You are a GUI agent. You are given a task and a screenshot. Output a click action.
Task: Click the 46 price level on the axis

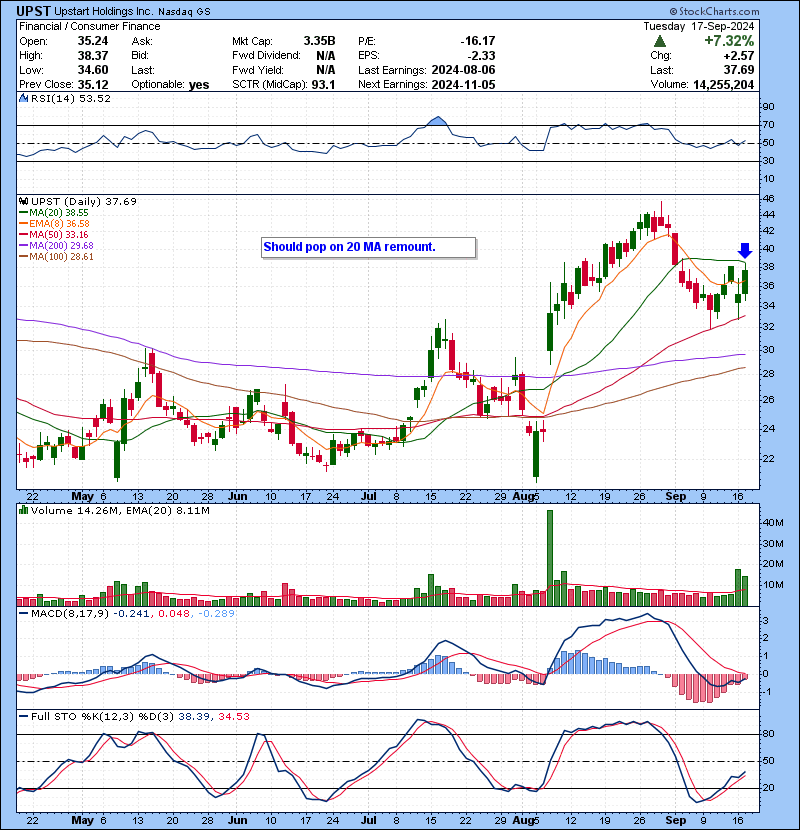(x=768, y=199)
